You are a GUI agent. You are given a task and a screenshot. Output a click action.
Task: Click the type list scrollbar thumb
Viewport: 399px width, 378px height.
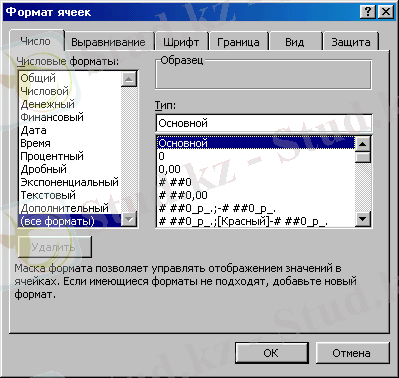coord(363,157)
